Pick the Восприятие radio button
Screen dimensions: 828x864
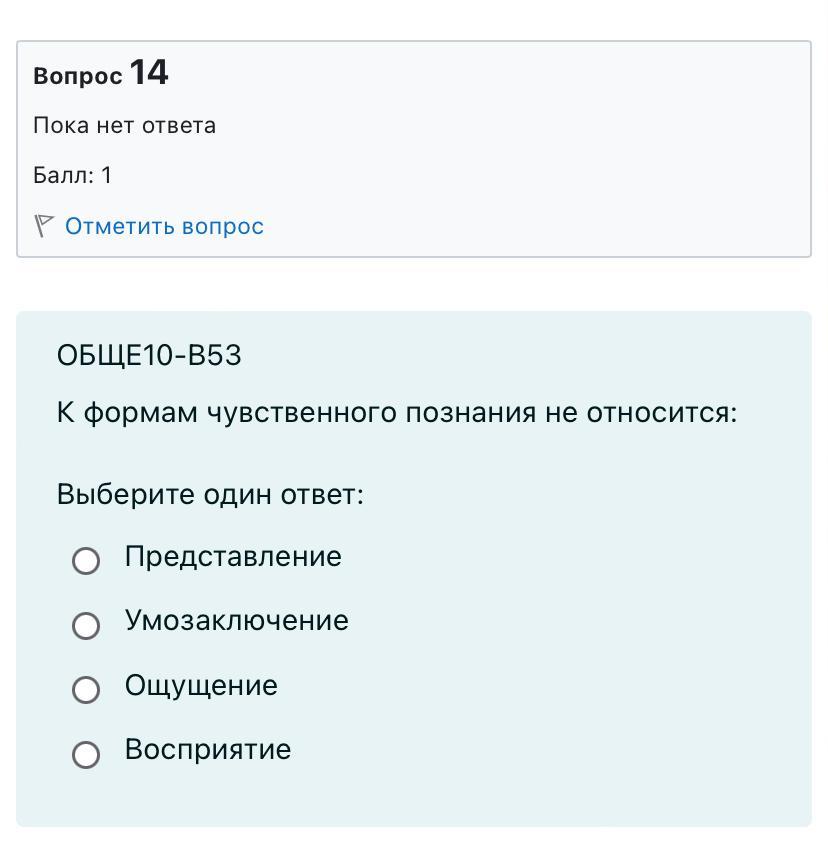click(x=86, y=754)
